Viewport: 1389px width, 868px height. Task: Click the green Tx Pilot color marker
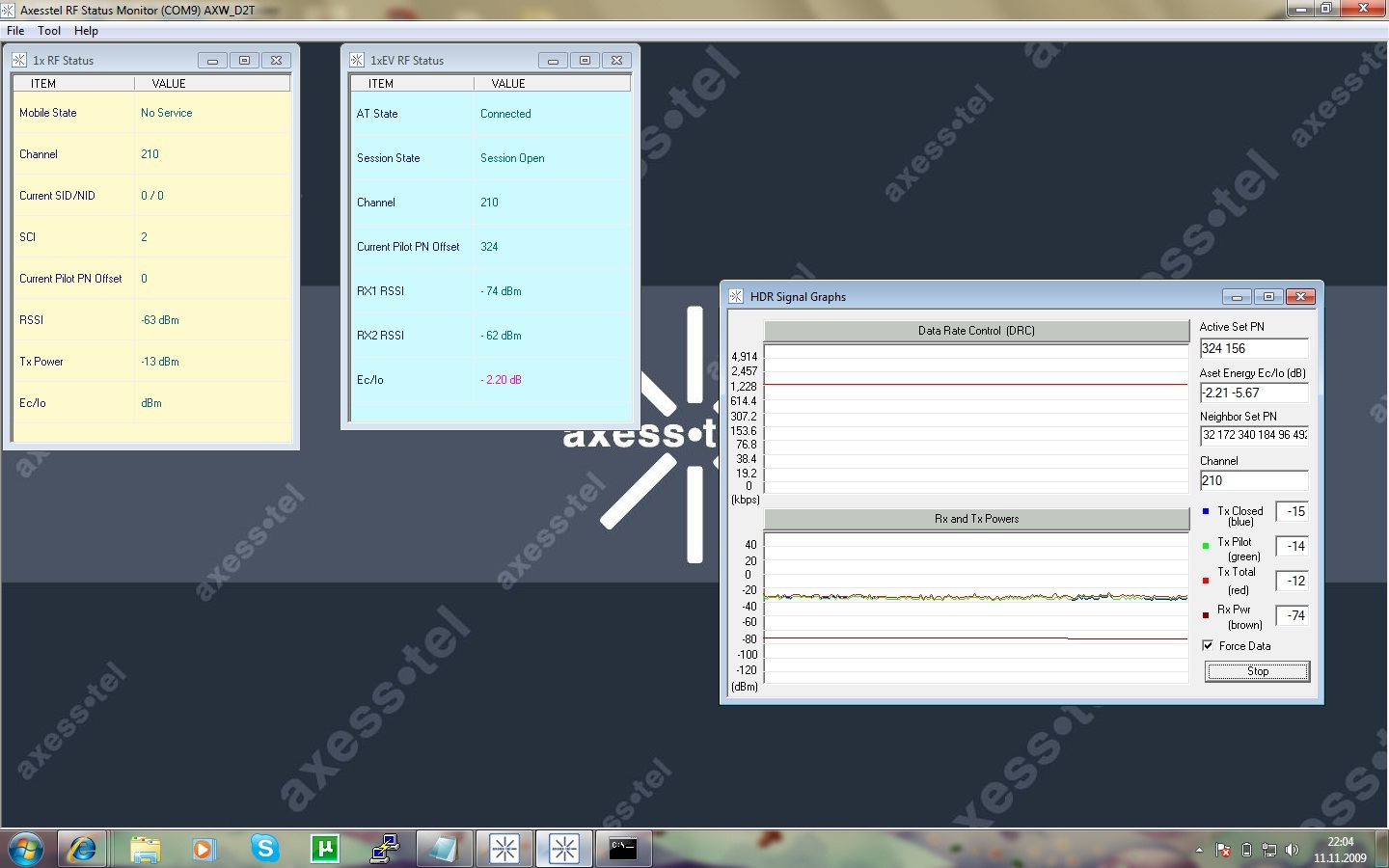pos(1206,546)
